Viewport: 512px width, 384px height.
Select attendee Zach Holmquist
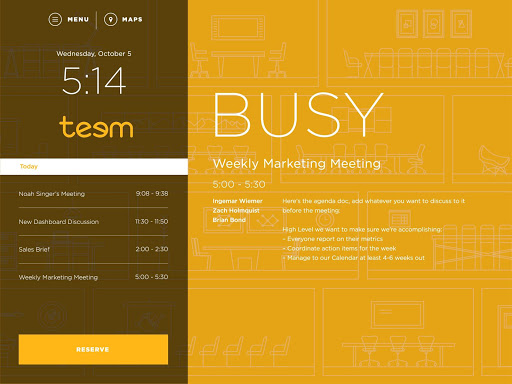(x=236, y=210)
